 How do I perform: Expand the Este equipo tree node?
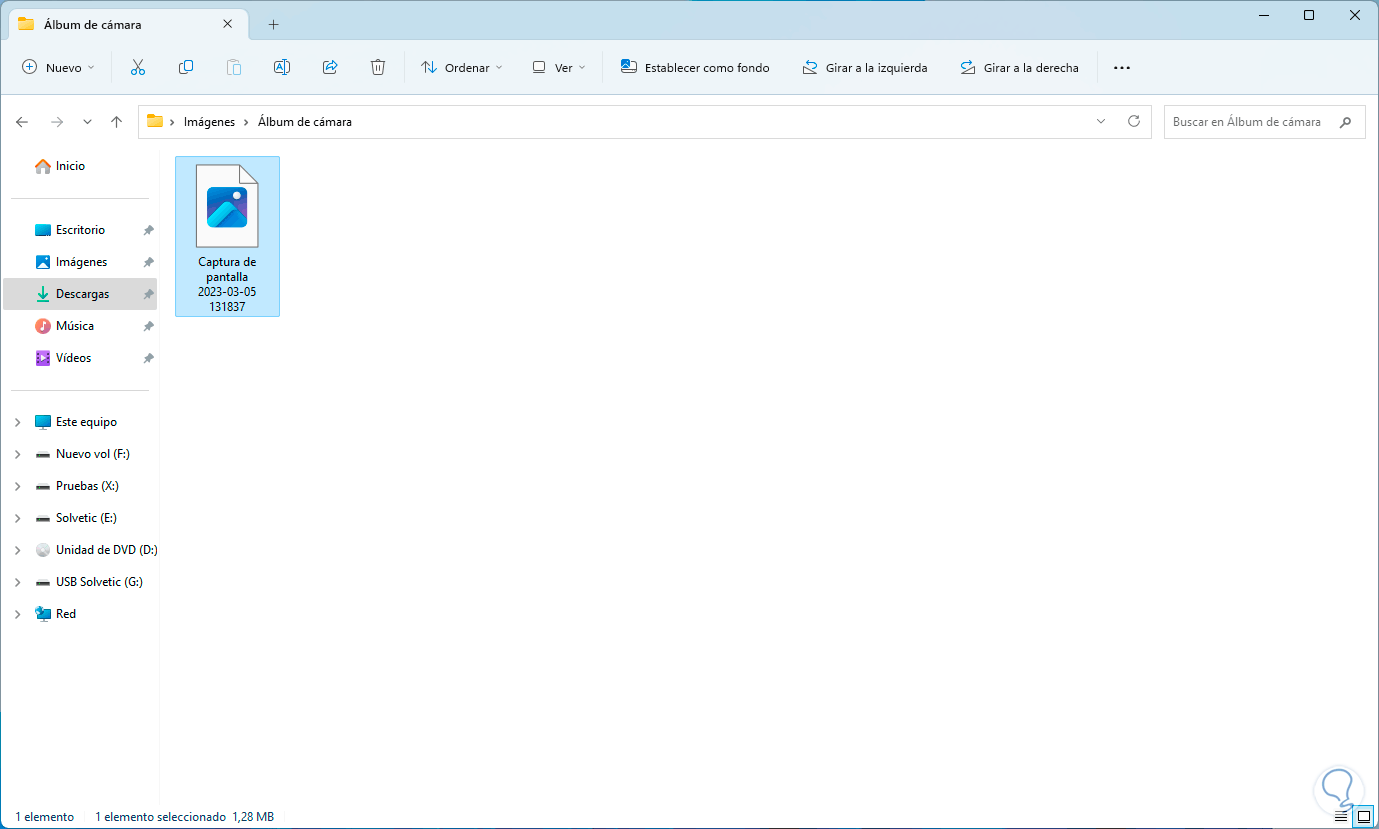pos(17,422)
